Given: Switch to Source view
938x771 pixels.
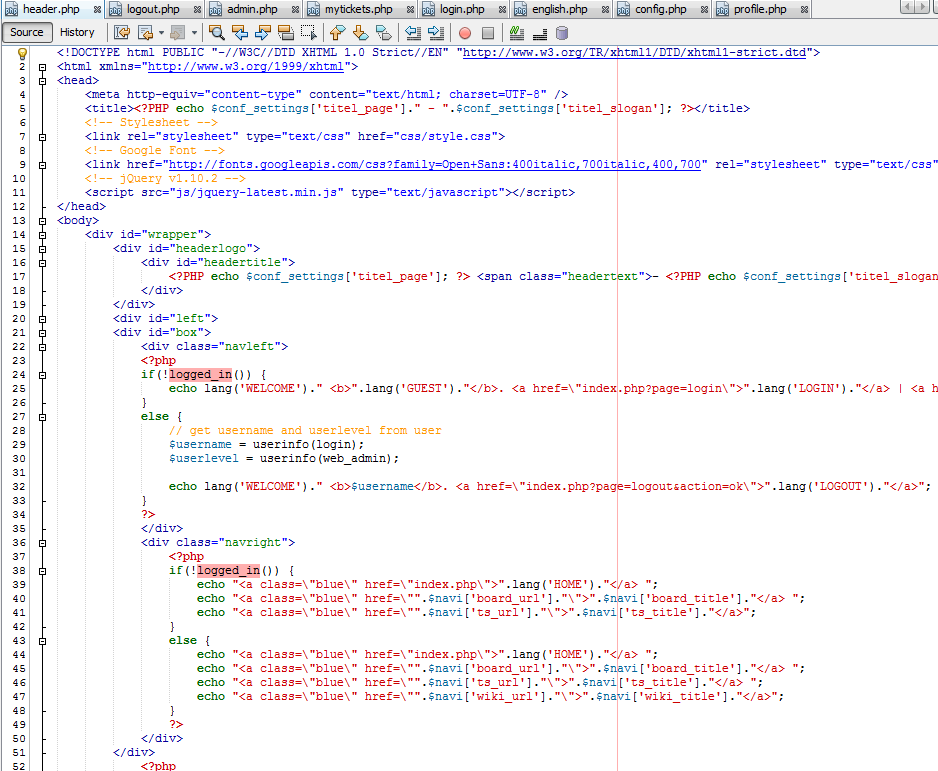Looking at the screenshot, I should pos(27,32).
